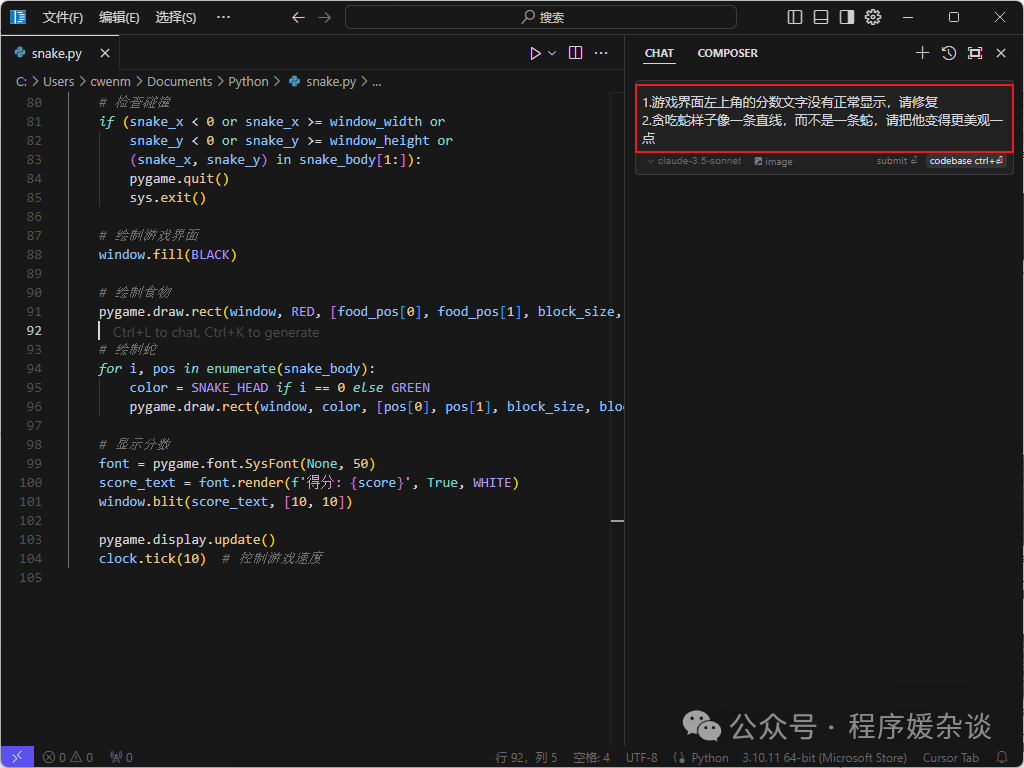This screenshot has width=1024, height=768.
Task: Open remote connection icon in status bar
Action: [16, 757]
